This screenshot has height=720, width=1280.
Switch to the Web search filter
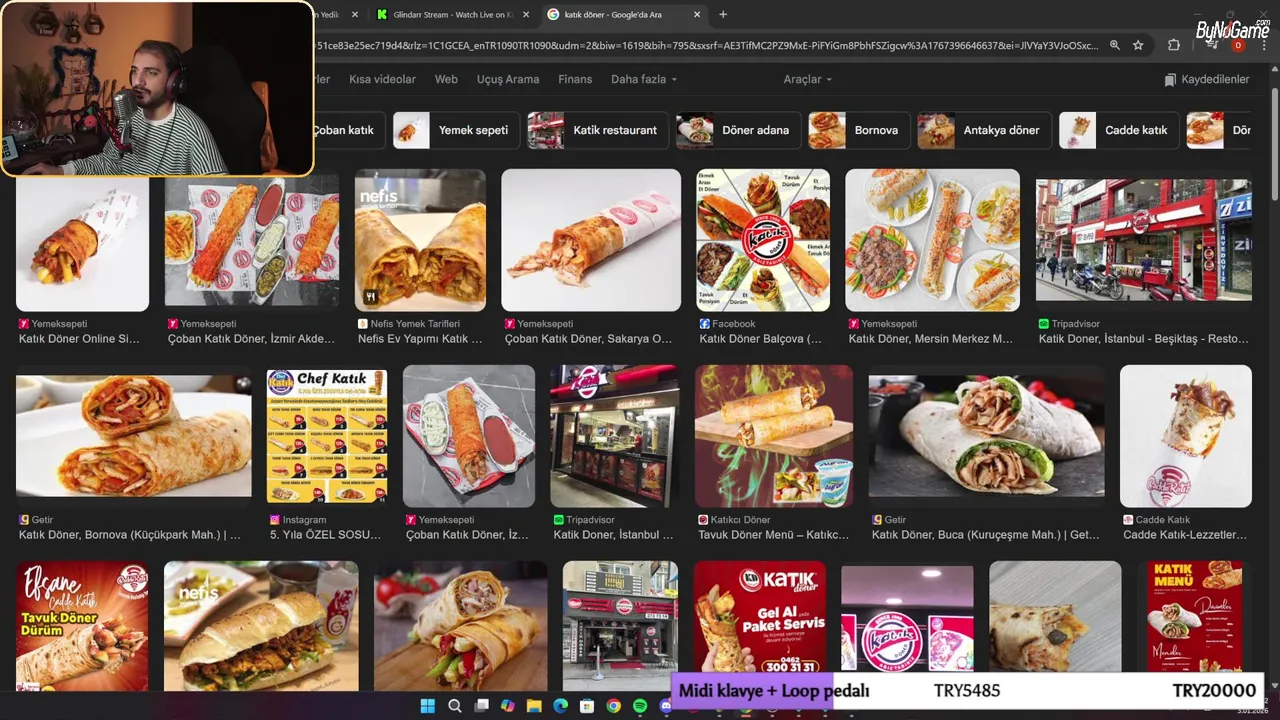[446, 79]
